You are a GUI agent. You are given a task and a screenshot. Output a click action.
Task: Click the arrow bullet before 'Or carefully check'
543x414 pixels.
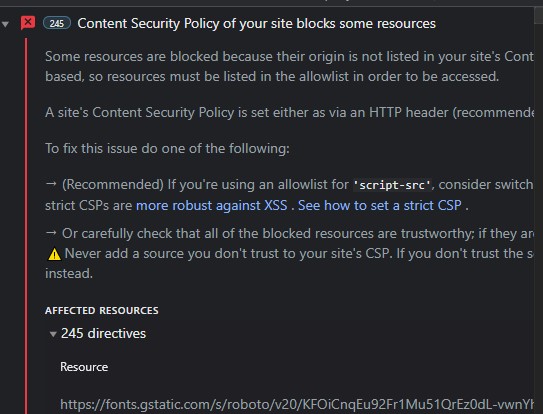(51, 233)
